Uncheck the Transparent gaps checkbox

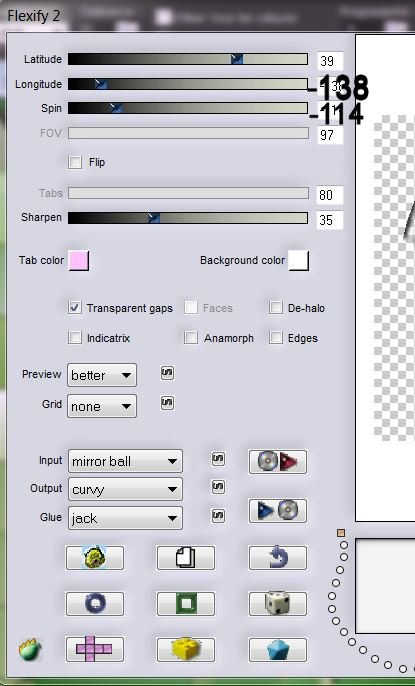tap(75, 308)
